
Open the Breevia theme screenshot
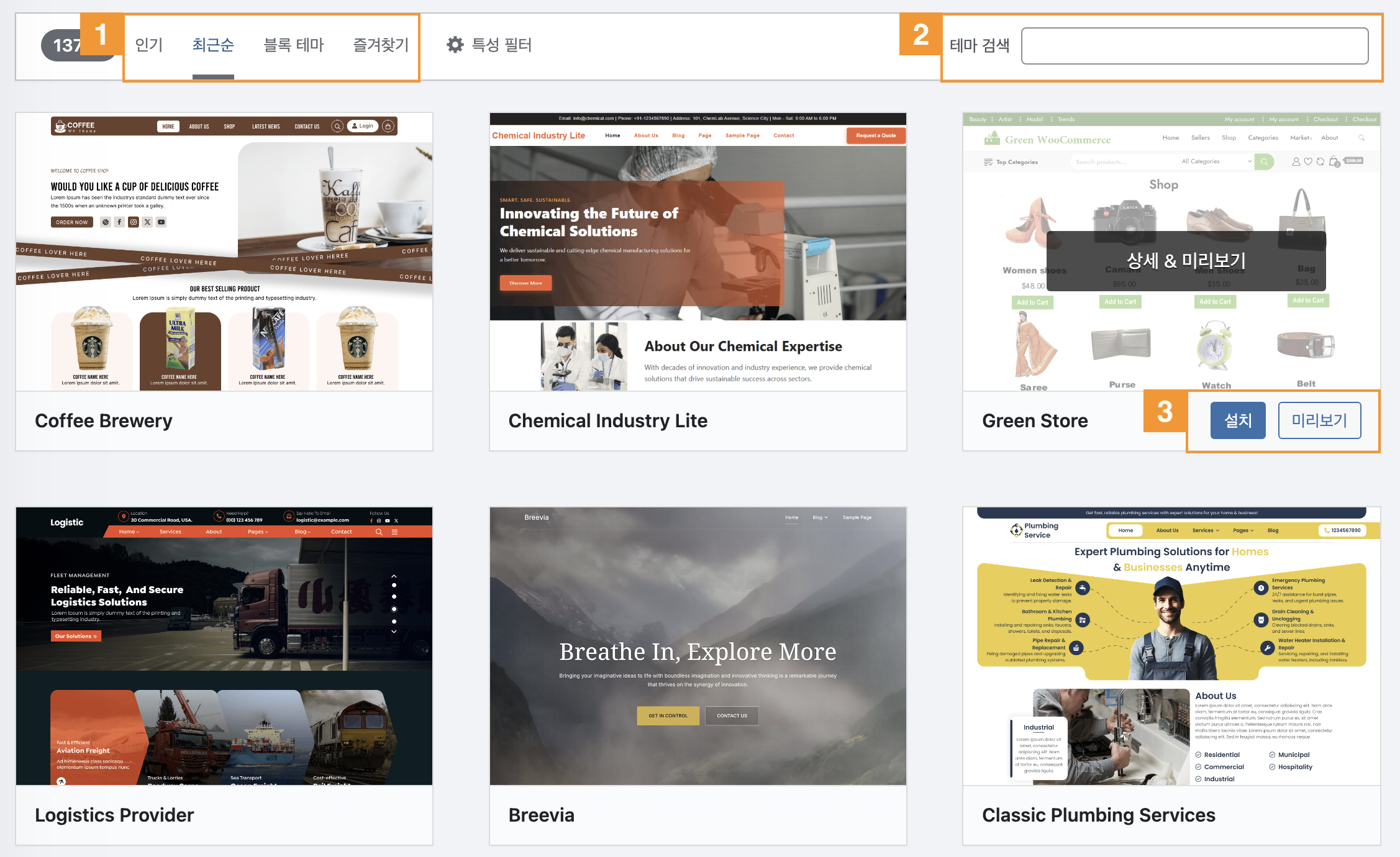[x=698, y=646]
